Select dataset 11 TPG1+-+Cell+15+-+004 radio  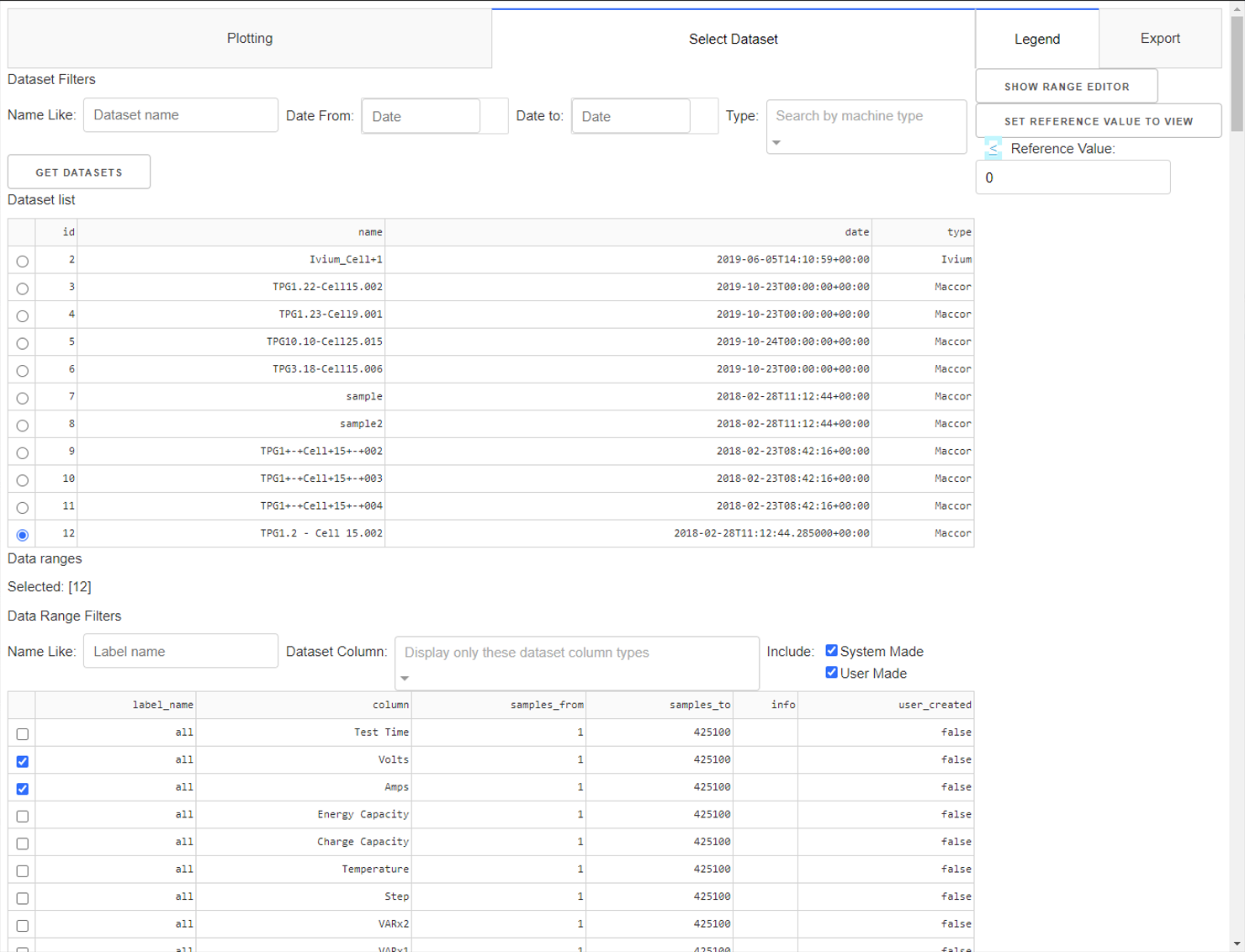(x=23, y=507)
